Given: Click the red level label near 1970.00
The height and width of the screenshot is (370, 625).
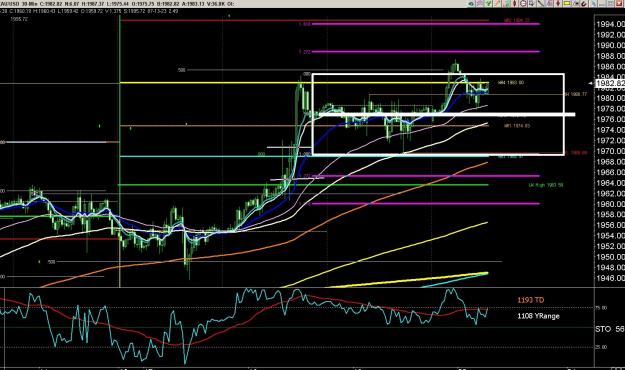Looking at the screenshot, I should (576, 153).
